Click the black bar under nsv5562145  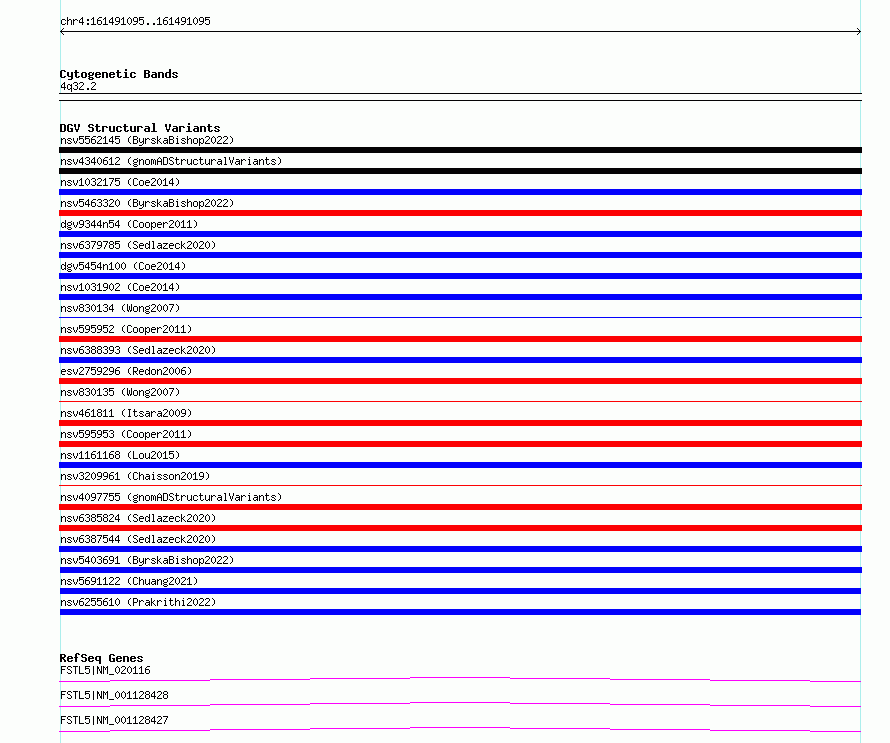[x=460, y=150]
